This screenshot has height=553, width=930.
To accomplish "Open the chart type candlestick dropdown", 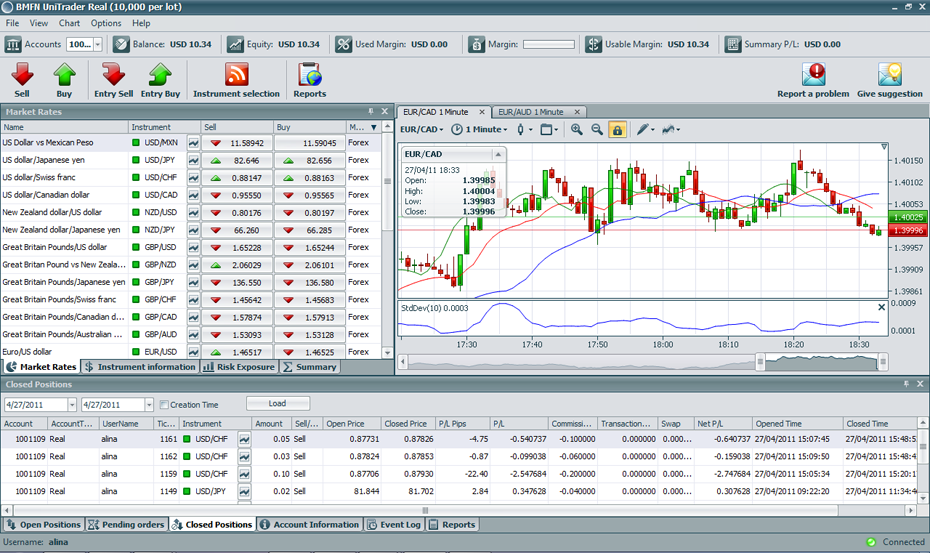I will [x=524, y=129].
